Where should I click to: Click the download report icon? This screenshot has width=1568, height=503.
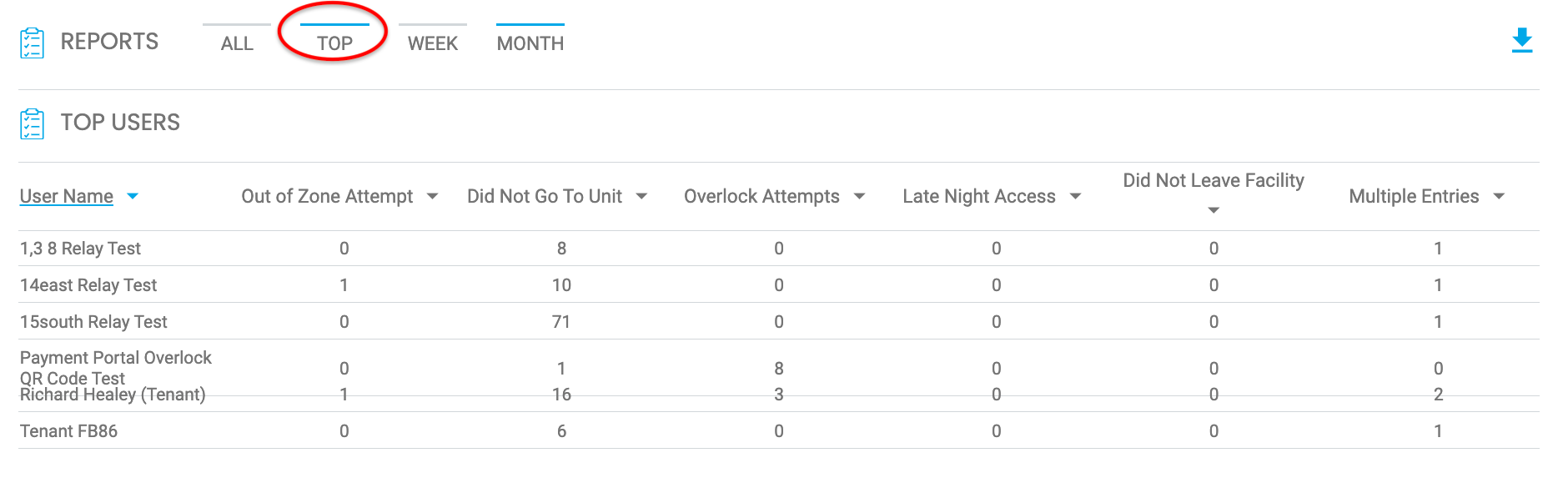tap(1521, 40)
